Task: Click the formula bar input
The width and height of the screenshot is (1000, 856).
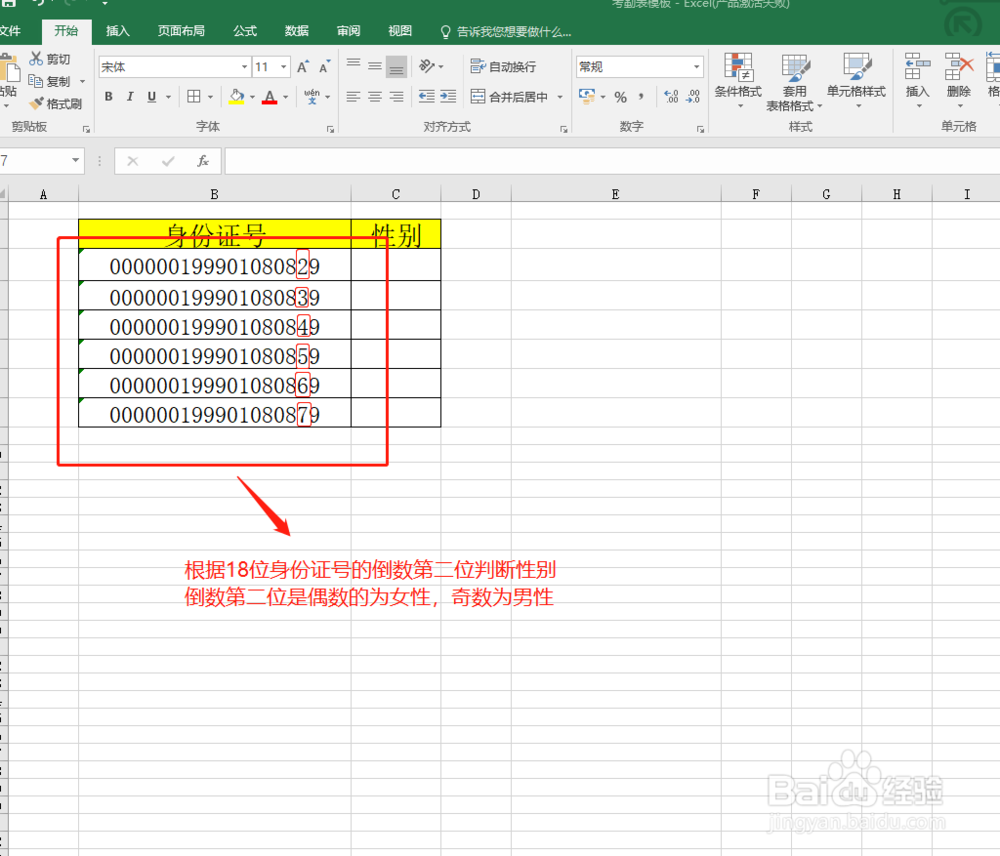Action: pos(612,161)
